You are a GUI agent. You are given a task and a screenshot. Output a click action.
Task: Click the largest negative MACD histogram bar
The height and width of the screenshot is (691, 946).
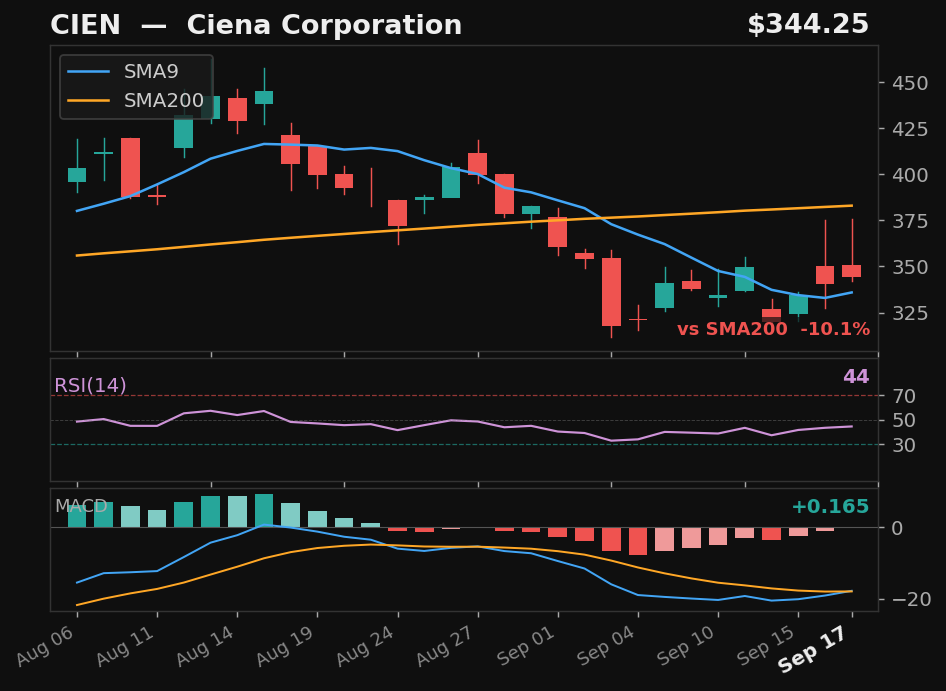pyautogui.click(x=638, y=541)
